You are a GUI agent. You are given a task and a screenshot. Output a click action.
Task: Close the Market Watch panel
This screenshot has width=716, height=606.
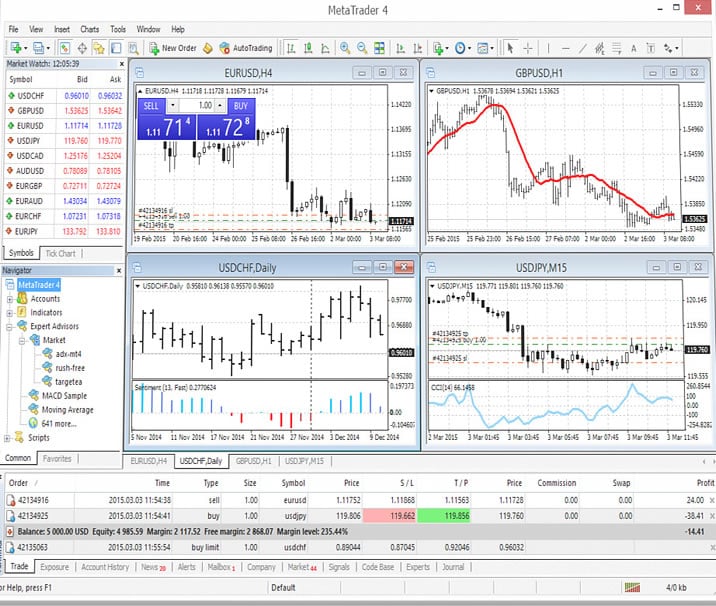(x=121, y=64)
